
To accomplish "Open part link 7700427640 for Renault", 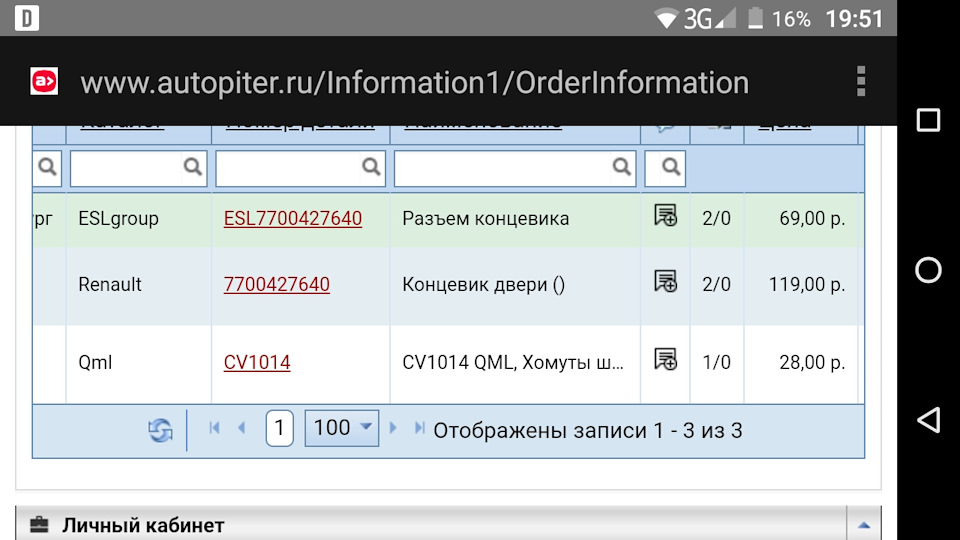I will click(x=277, y=285).
